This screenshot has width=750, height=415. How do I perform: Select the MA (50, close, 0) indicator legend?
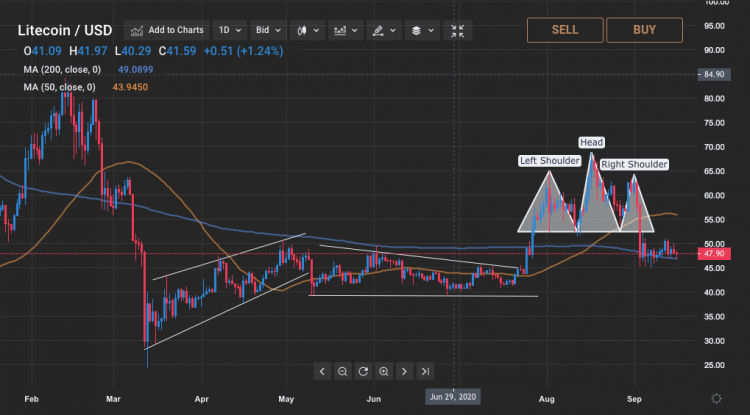[59, 87]
